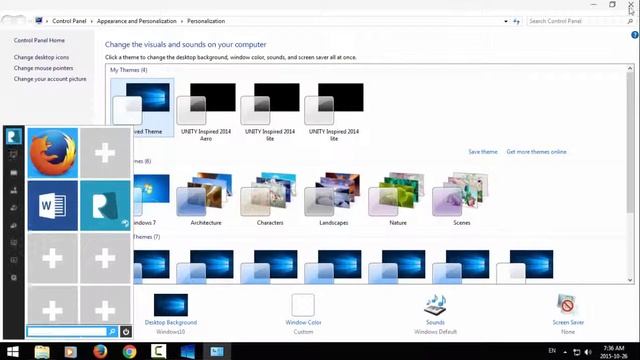The height and width of the screenshot is (360, 640).
Task: Open the network tray icon
Action: 576,352
